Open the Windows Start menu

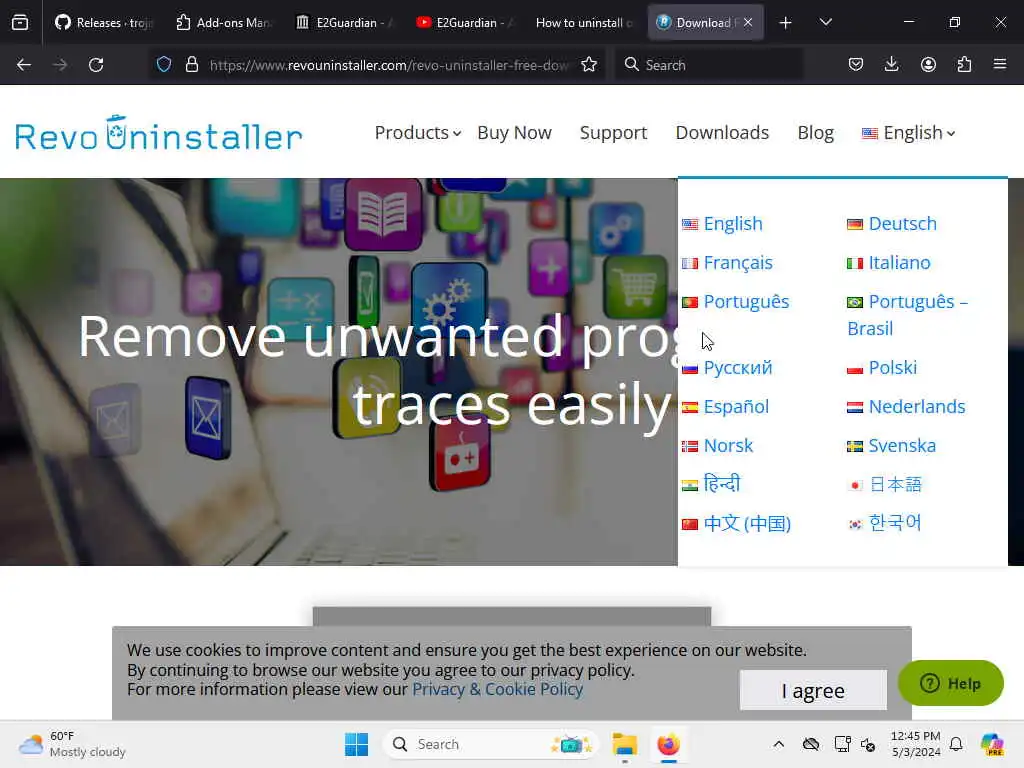[357, 744]
